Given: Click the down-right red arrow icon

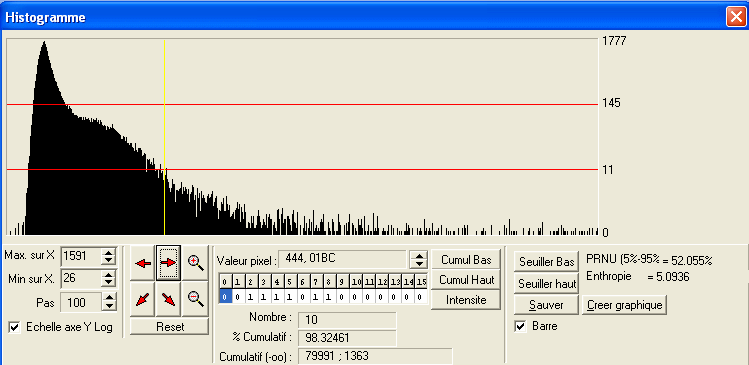Looking at the screenshot, I should [x=168, y=299].
